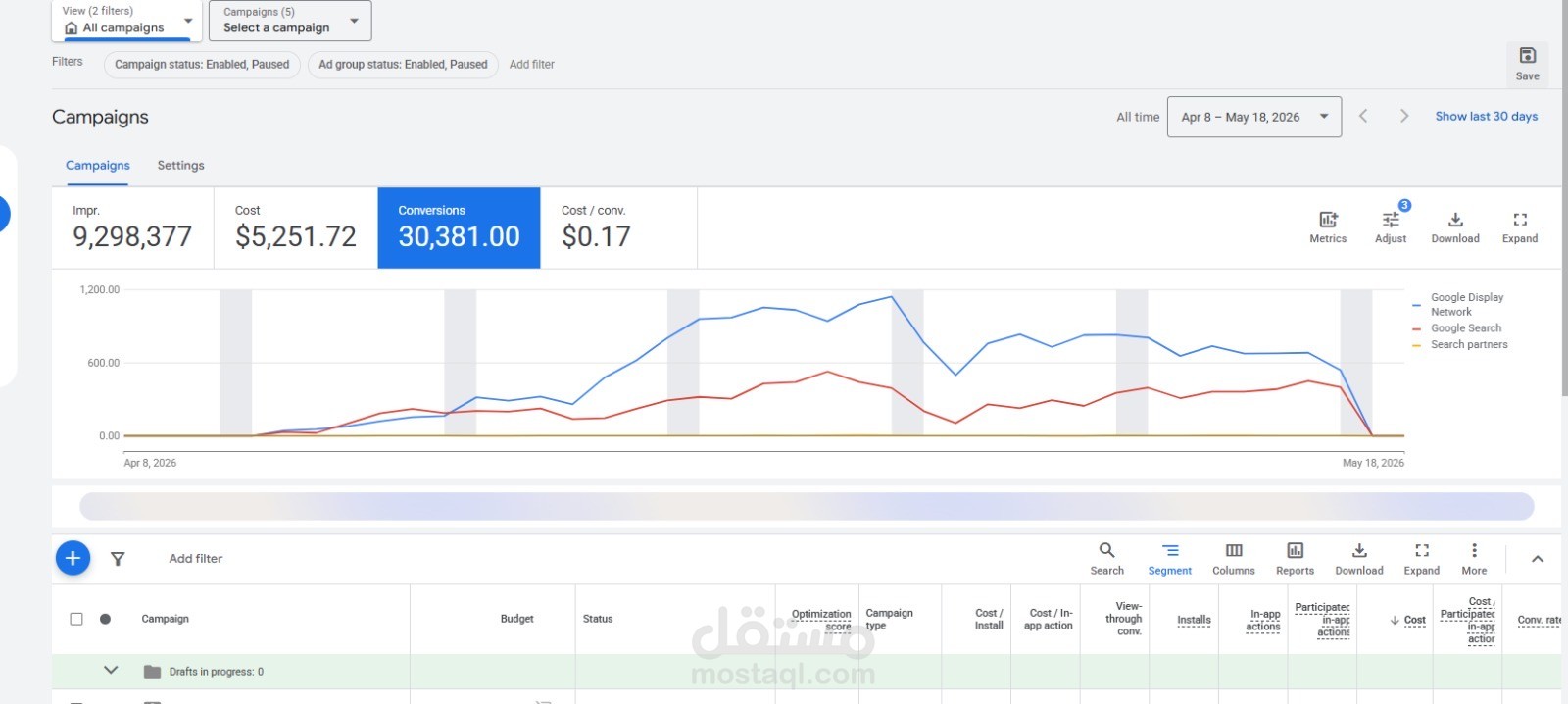Open the Select a campaign dropdown
The image size is (1568, 704).
[290, 21]
